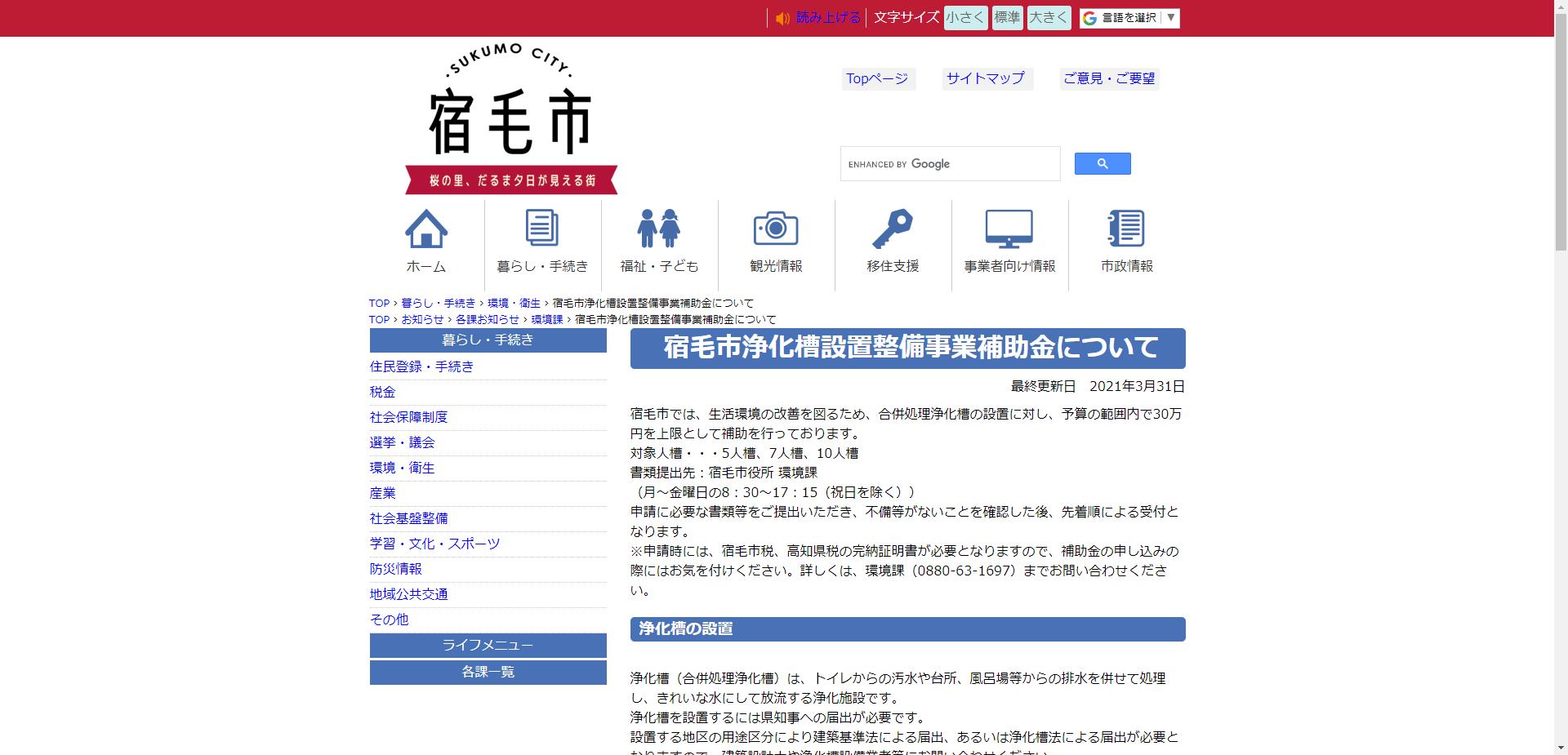Activate the 読み上げる speaker icon

pos(782,17)
